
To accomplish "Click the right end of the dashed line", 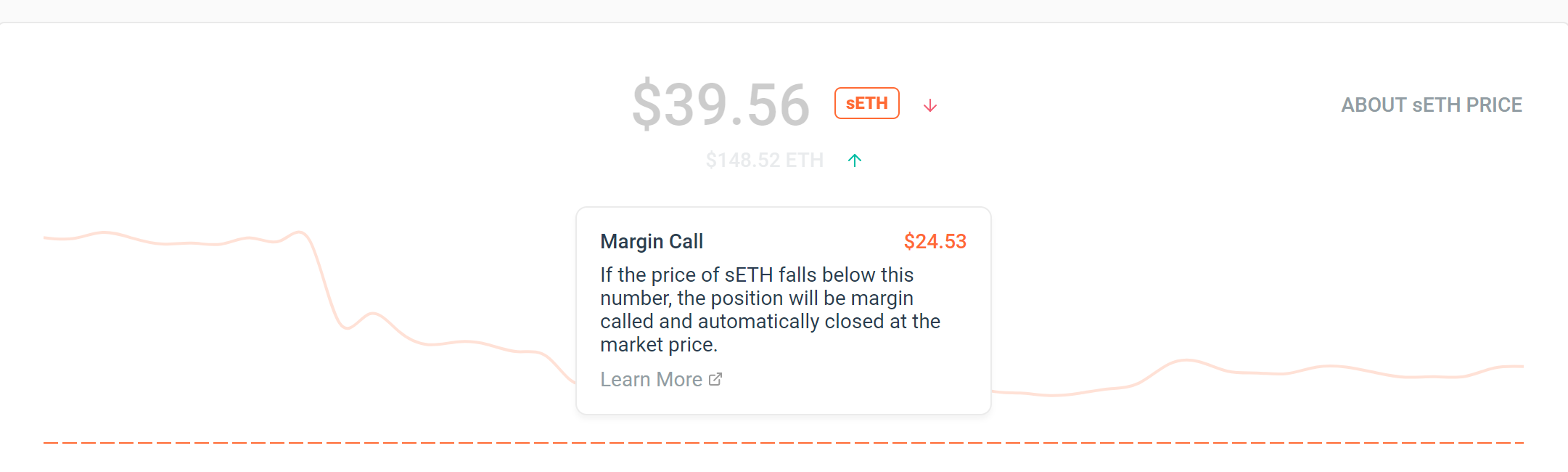I will [1521, 442].
